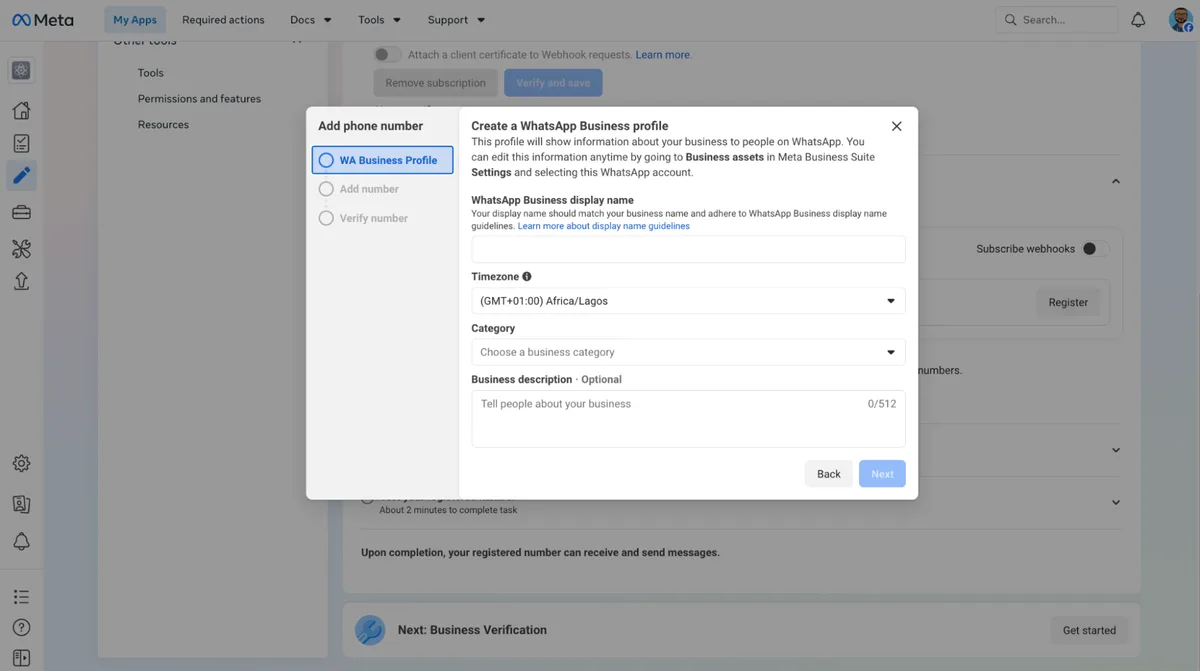Open the Docs dropdown menu
This screenshot has height=671, width=1200.
(x=311, y=20)
